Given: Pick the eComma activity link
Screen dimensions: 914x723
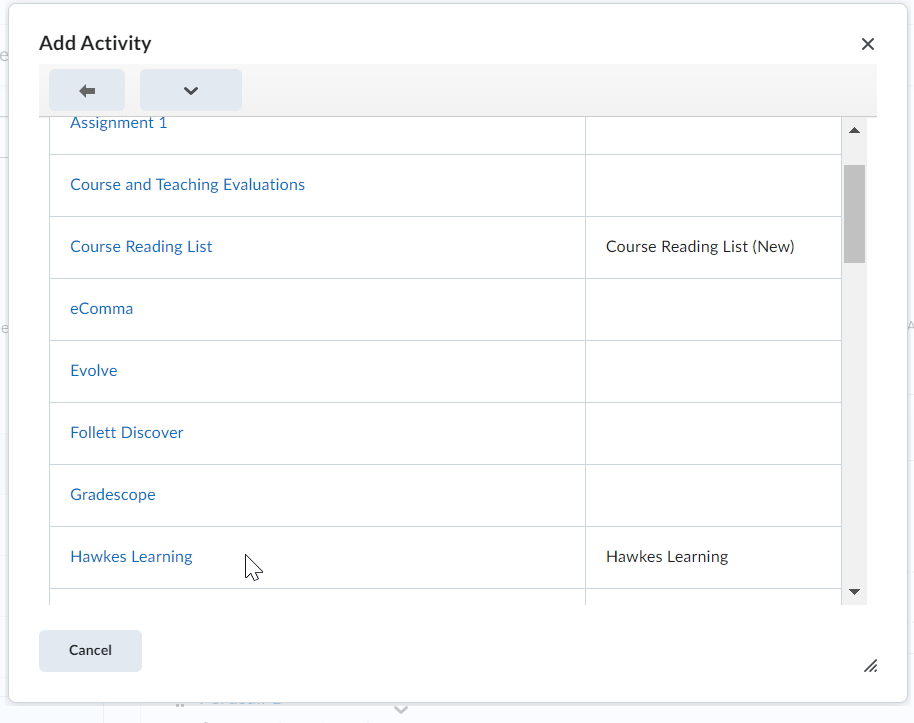Looking at the screenshot, I should click(101, 309).
